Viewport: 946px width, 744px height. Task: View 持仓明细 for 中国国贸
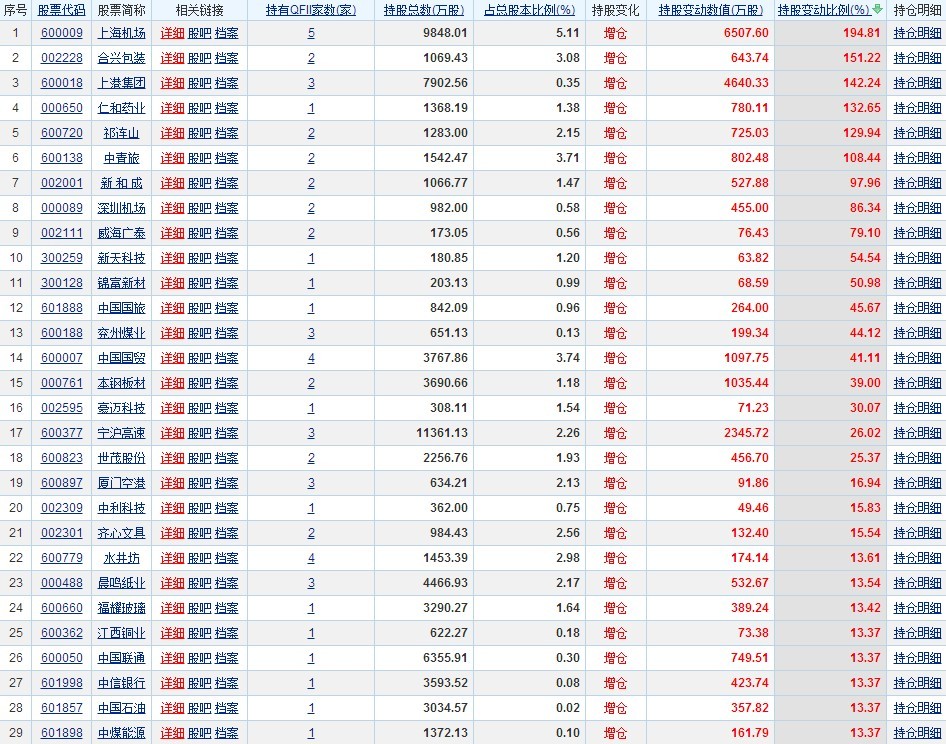917,358
